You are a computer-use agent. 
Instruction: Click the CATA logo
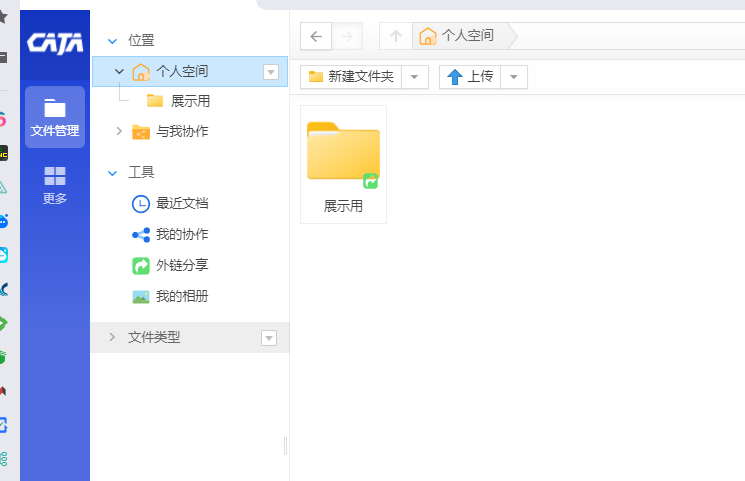(x=55, y=42)
